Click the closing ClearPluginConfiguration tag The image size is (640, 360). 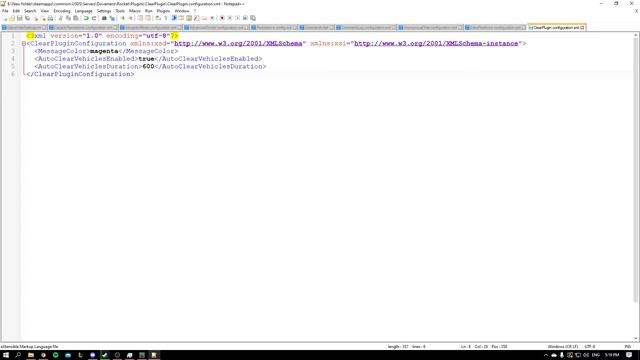(80, 74)
